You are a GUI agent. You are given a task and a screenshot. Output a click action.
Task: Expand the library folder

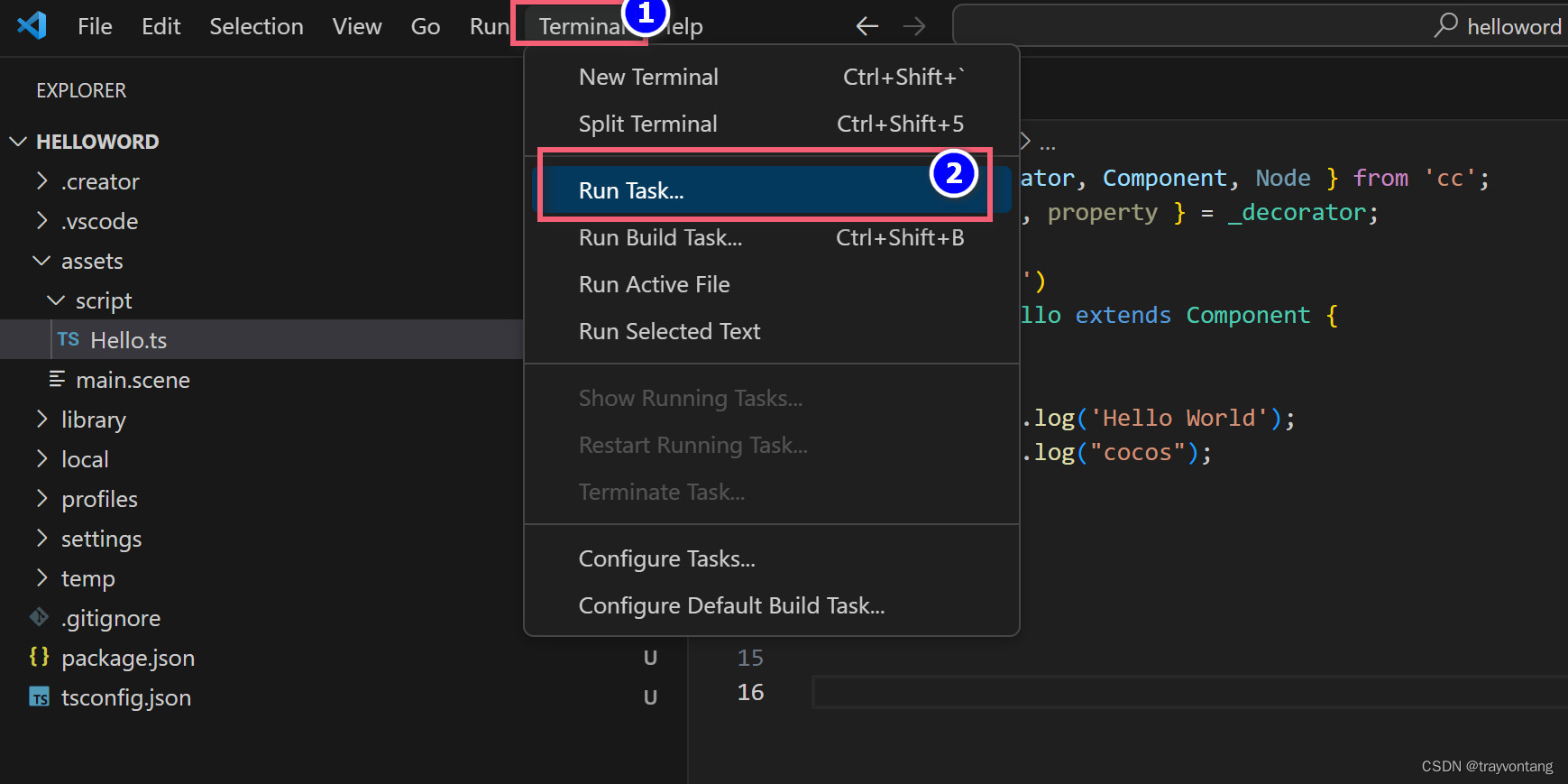pyautogui.click(x=41, y=420)
